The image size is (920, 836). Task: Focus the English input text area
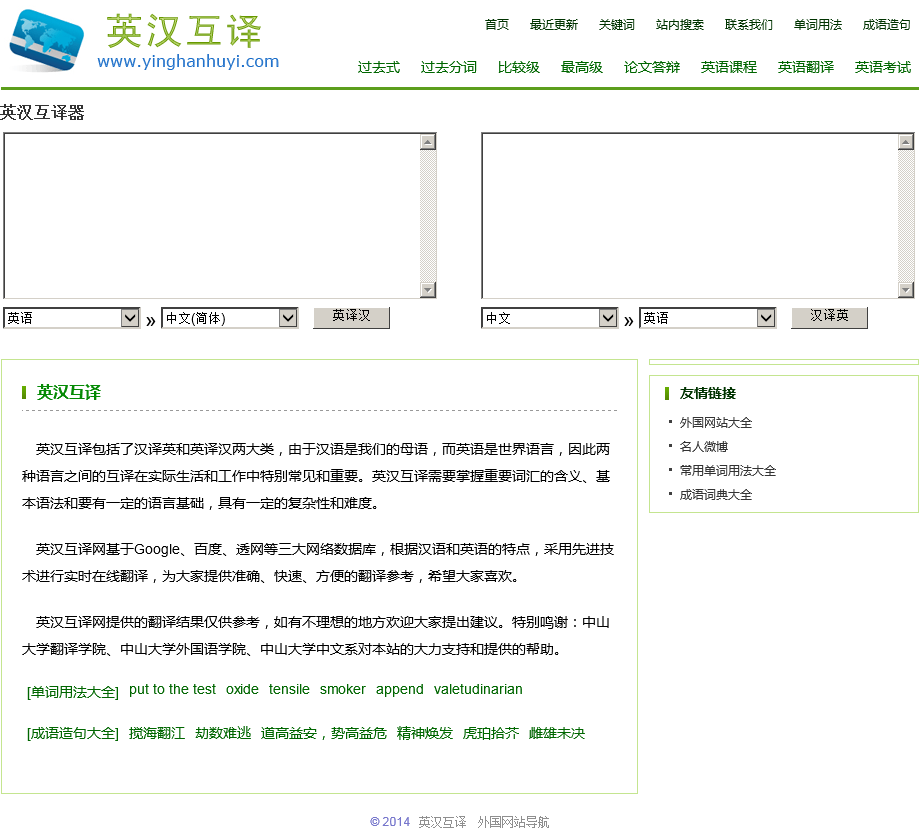pyautogui.click(x=212, y=216)
